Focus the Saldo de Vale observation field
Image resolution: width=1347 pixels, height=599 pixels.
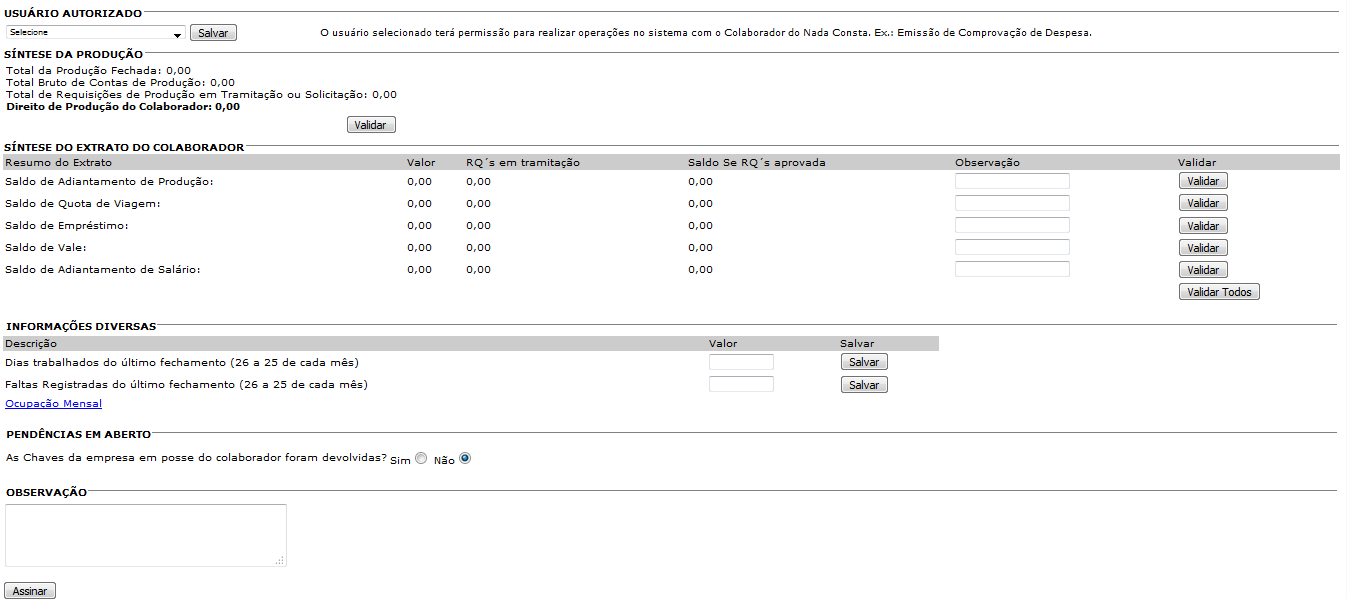click(1011, 247)
